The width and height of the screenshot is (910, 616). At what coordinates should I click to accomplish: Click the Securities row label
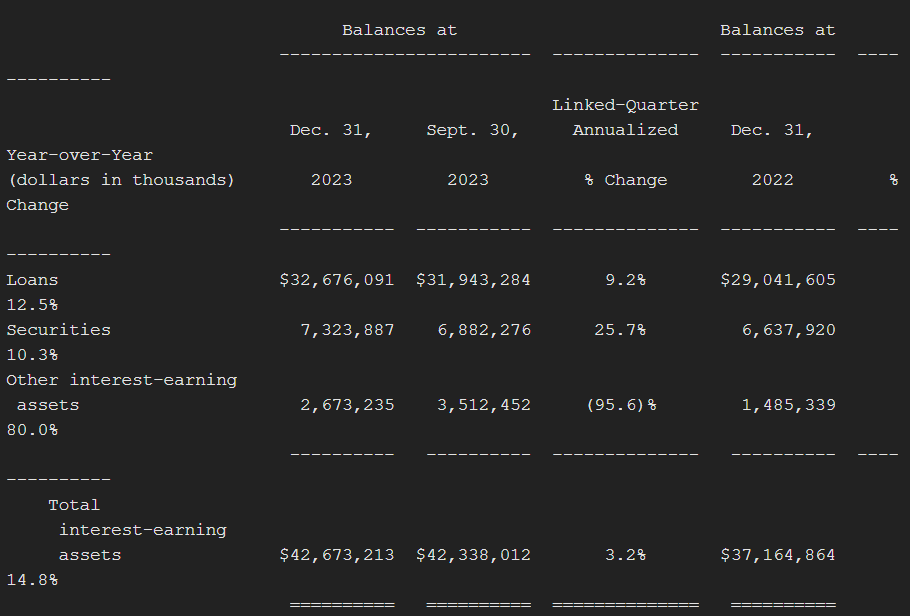tap(58, 330)
